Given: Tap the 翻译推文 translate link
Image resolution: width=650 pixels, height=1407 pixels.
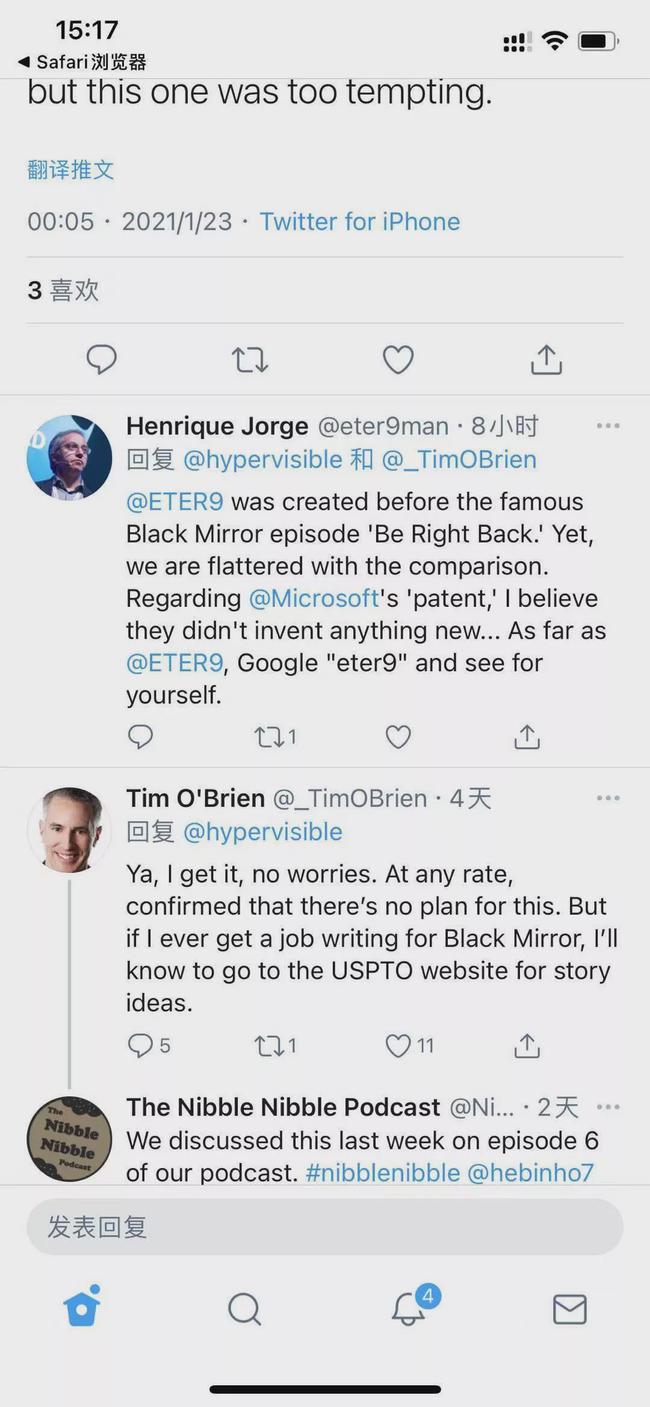Looking at the screenshot, I should 71,170.
